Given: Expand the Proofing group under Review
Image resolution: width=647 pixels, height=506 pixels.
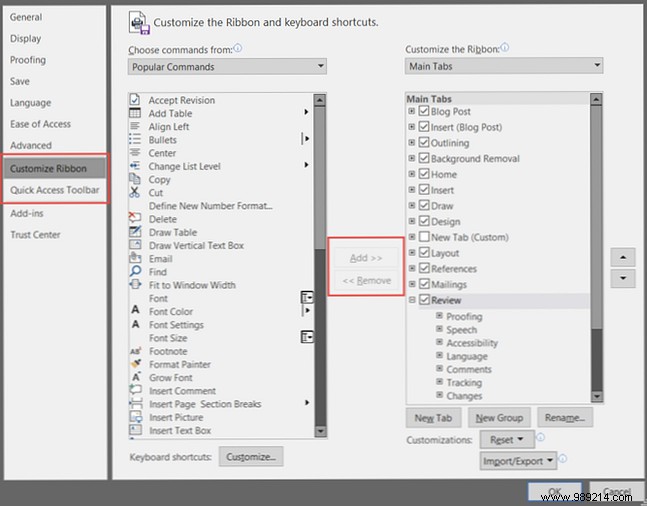Looking at the screenshot, I should coord(439,316).
